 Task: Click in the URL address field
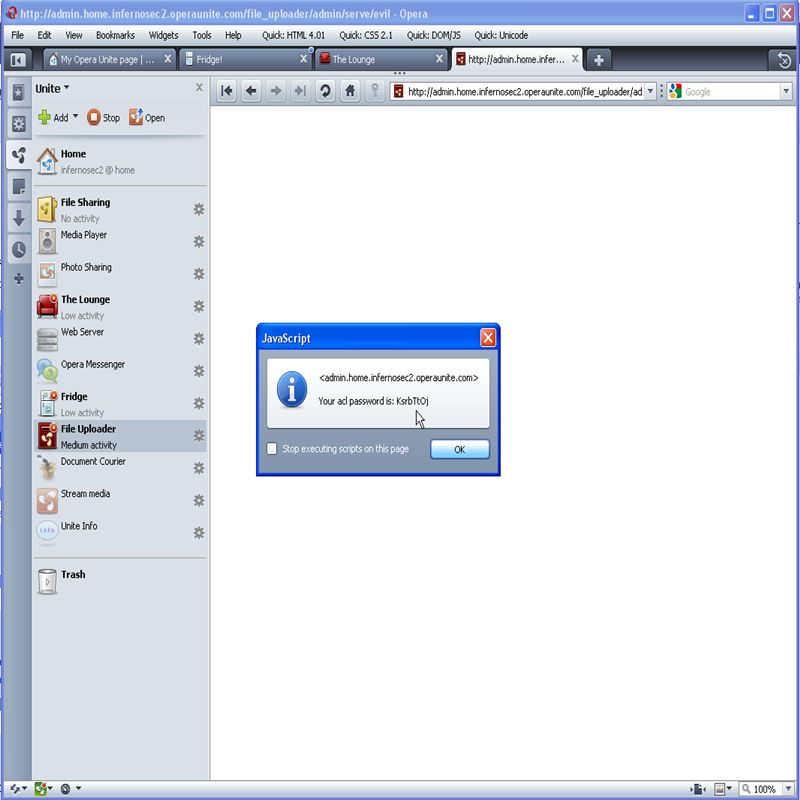524,92
